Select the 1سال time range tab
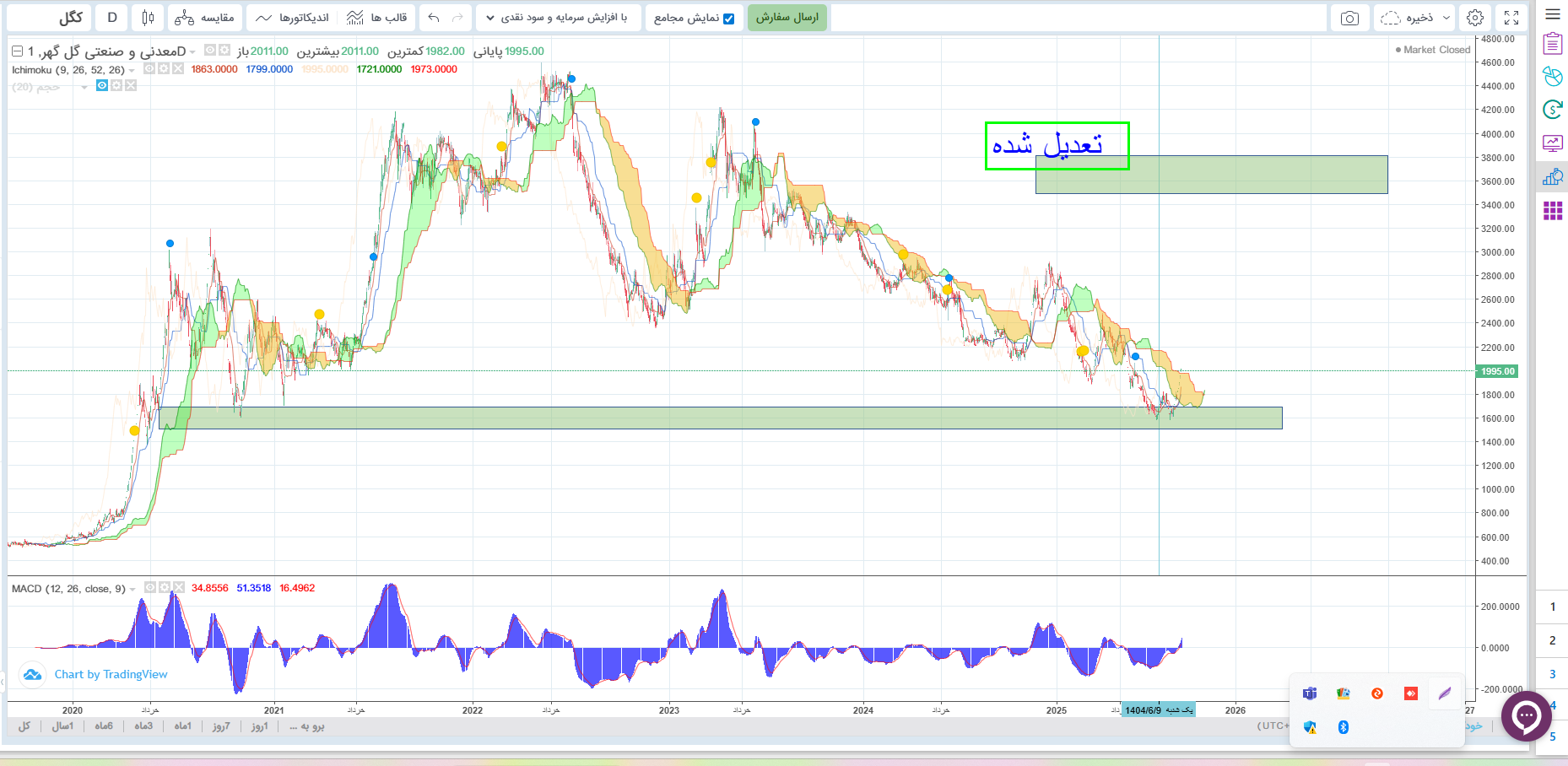This screenshot has height=766, width=1568. (x=62, y=726)
